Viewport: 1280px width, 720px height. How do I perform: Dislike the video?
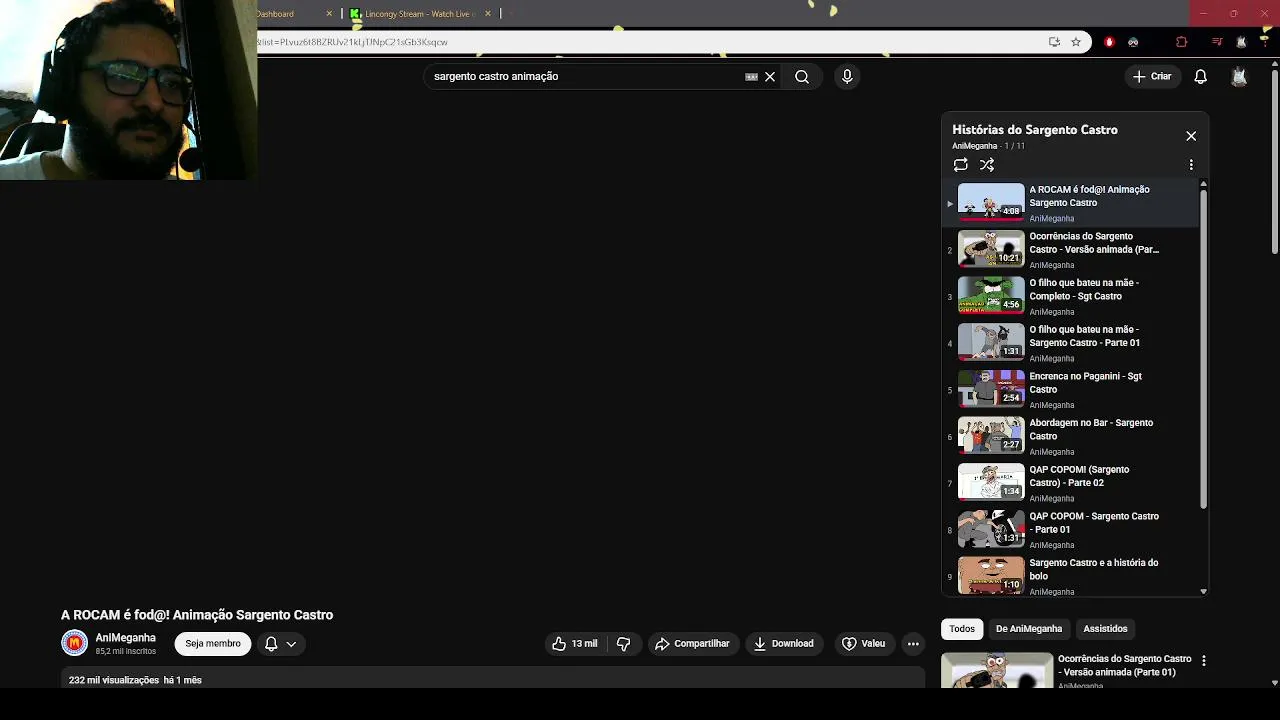623,644
